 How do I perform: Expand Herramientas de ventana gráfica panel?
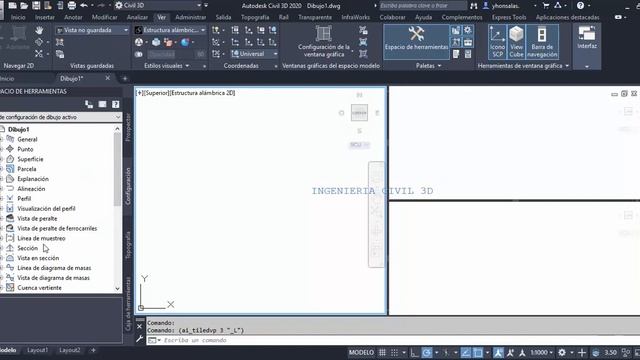point(523,66)
